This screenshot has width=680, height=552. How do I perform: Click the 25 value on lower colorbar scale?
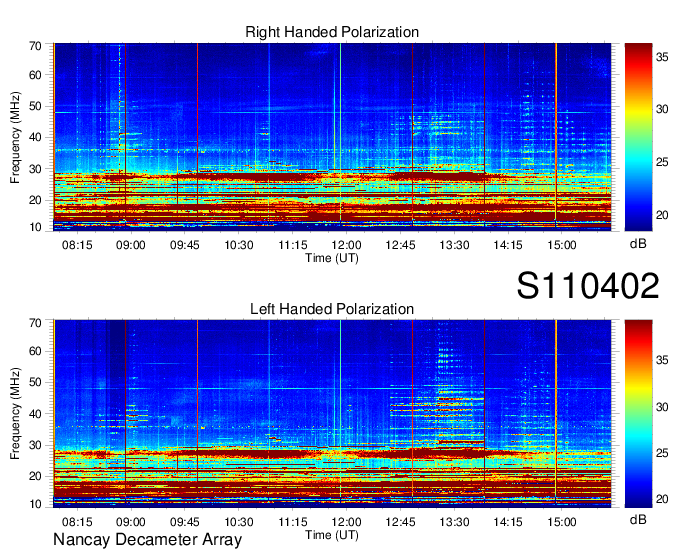(x=662, y=453)
